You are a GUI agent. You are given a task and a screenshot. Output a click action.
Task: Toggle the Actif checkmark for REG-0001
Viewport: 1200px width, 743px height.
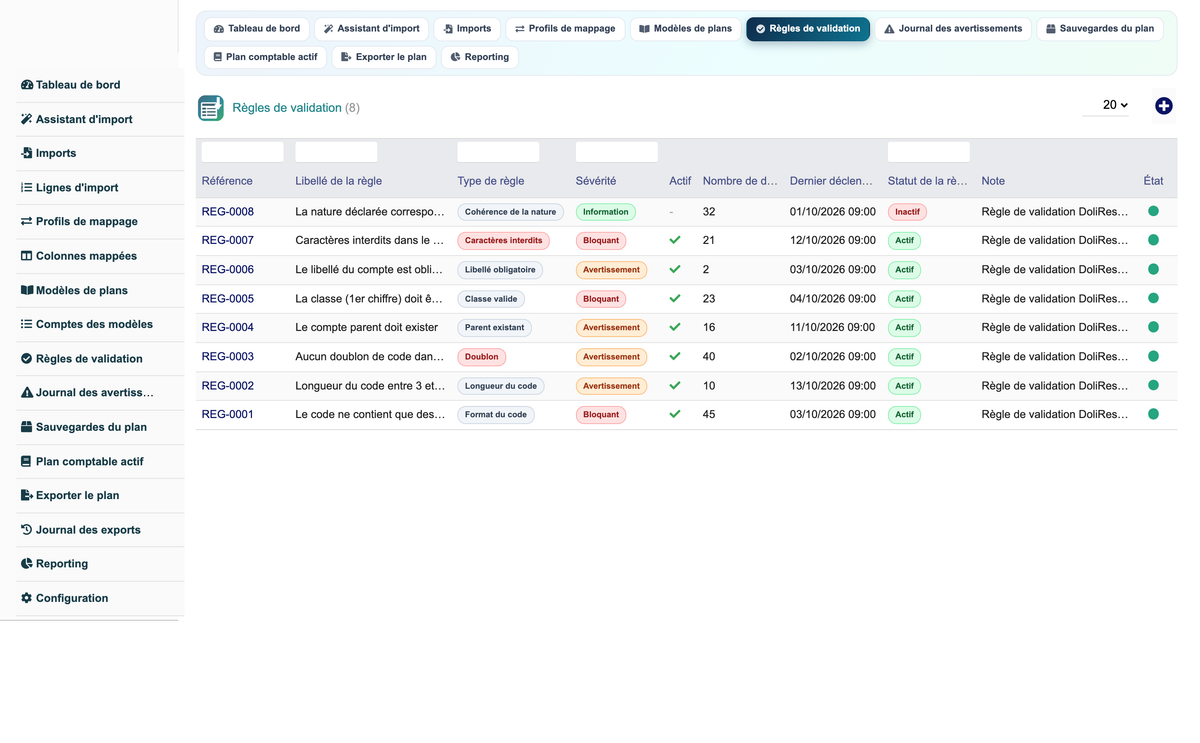(x=675, y=414)
